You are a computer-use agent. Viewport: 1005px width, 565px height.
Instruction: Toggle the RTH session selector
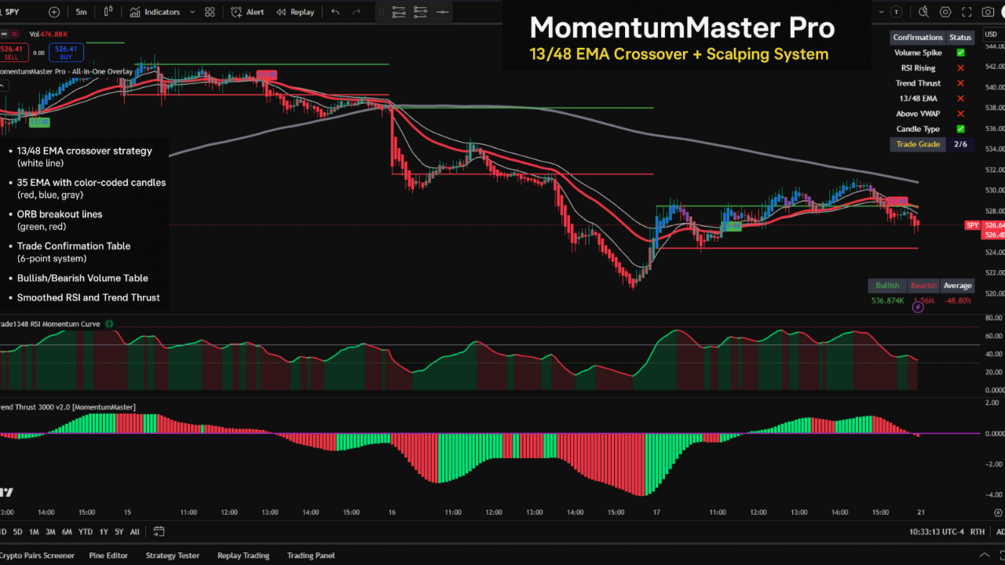coord(977,532)
